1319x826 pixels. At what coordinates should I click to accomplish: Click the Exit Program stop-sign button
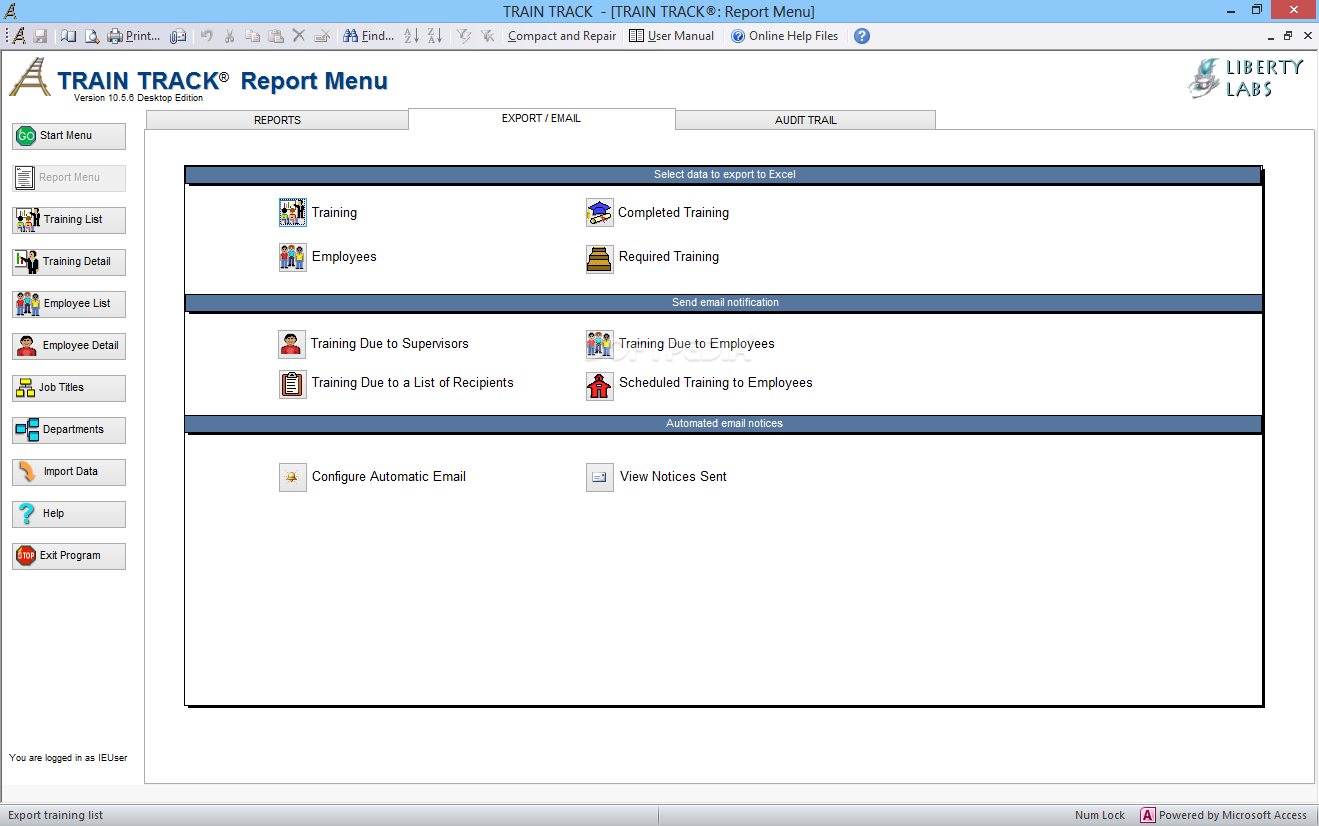(x=69, y=556)
